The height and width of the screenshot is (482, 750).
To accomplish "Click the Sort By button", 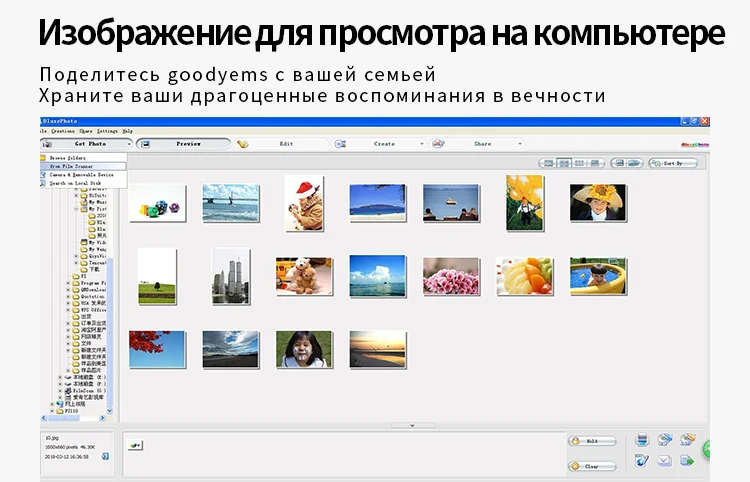I will (673, 164).
